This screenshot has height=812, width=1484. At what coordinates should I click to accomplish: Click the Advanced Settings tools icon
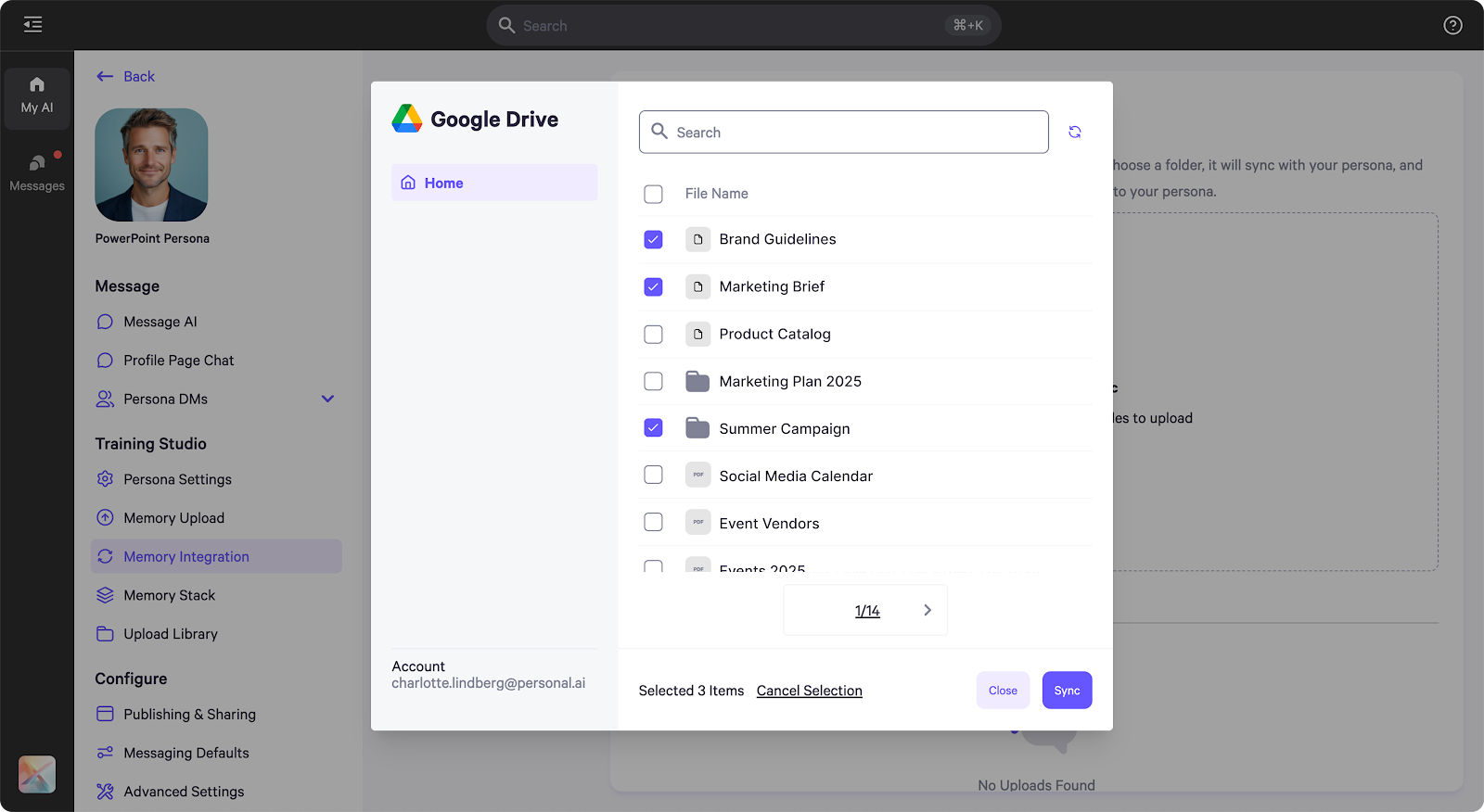point(105,792)
